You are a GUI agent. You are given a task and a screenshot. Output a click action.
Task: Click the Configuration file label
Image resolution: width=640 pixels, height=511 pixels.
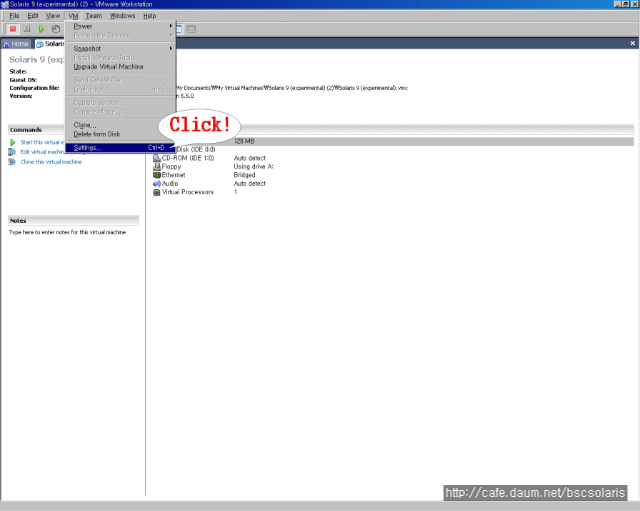[x=34, y=88]
